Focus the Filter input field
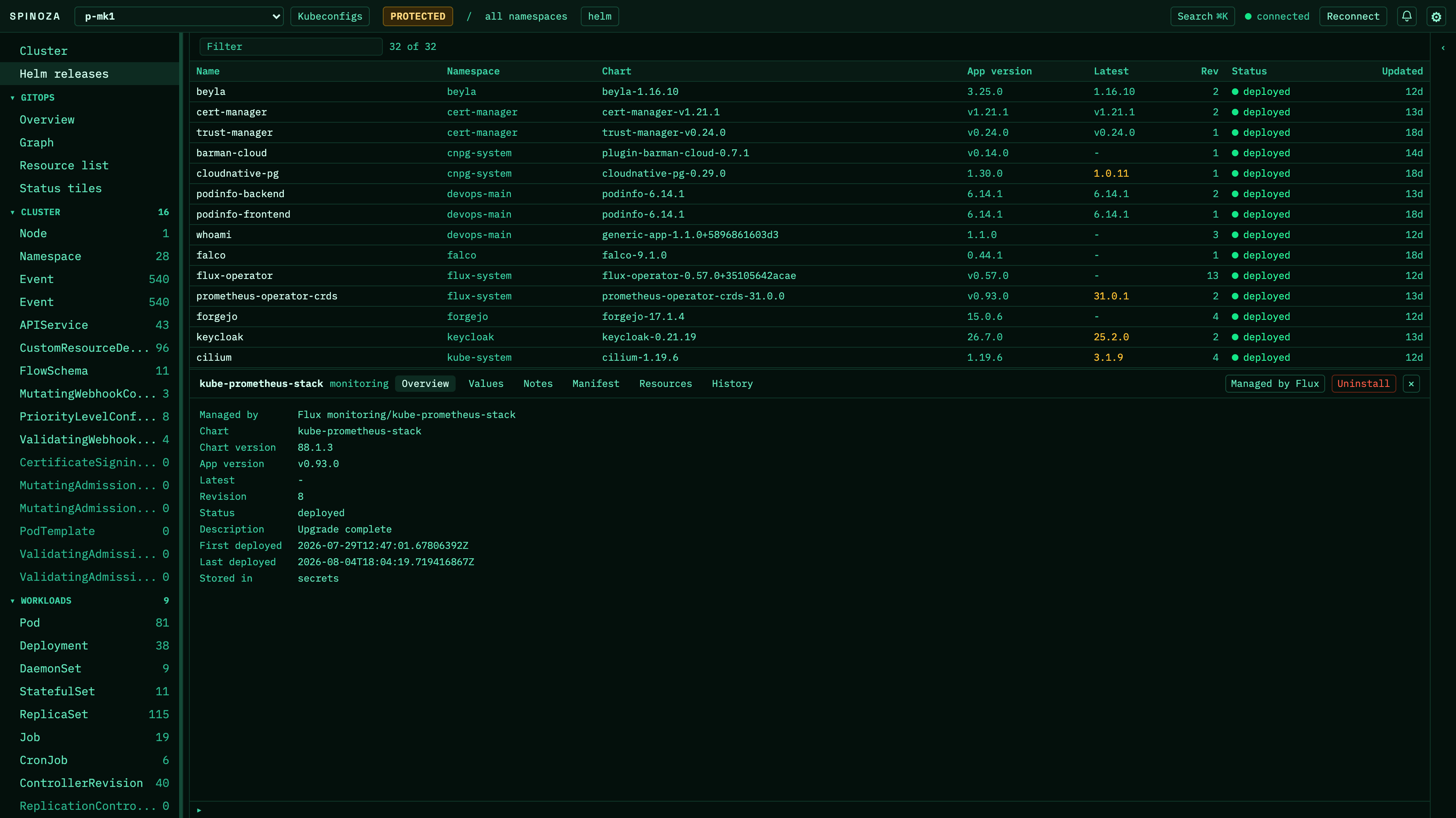 click(291, 47)
